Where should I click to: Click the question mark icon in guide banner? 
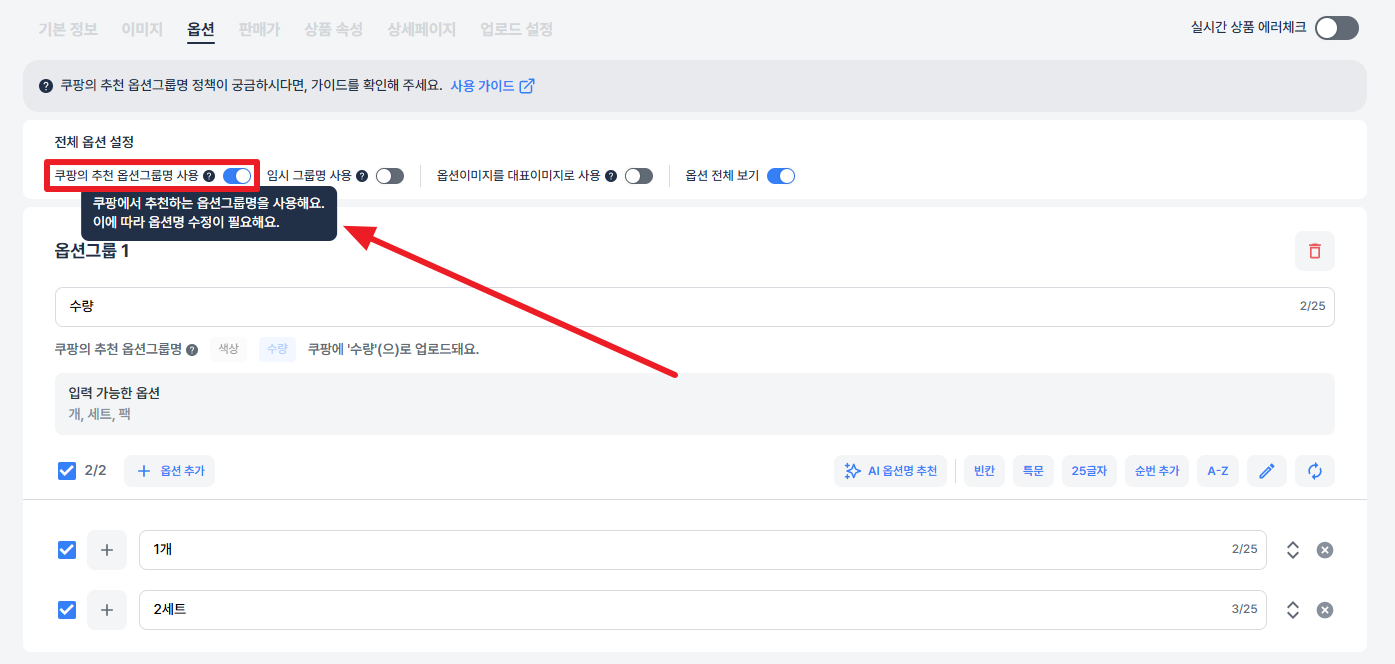pos(46,86)
